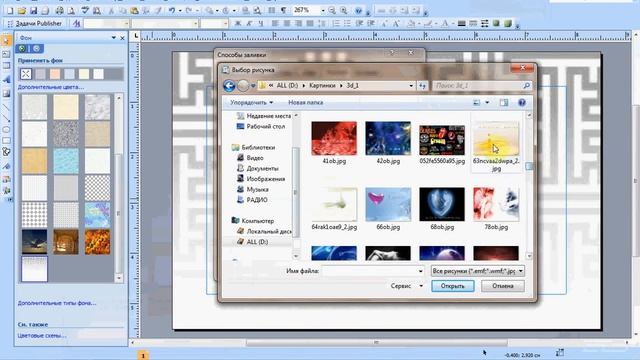
Task: Click Новая папка in dialog toolbar
Action: (305, 102)
